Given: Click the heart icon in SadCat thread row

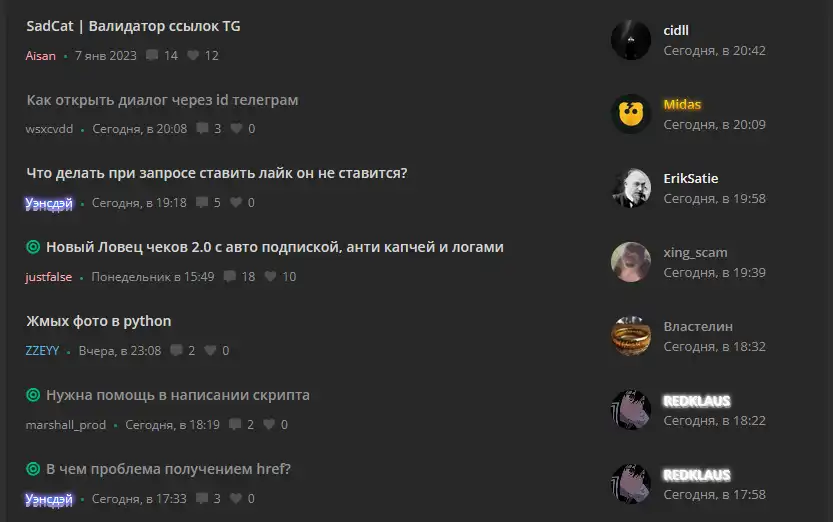Looking at the screenshot, I should point(193,55).
